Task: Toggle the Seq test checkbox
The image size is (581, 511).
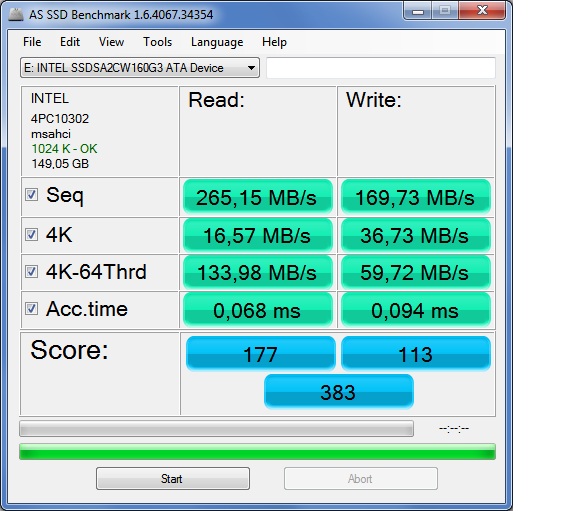Action: 31,195
